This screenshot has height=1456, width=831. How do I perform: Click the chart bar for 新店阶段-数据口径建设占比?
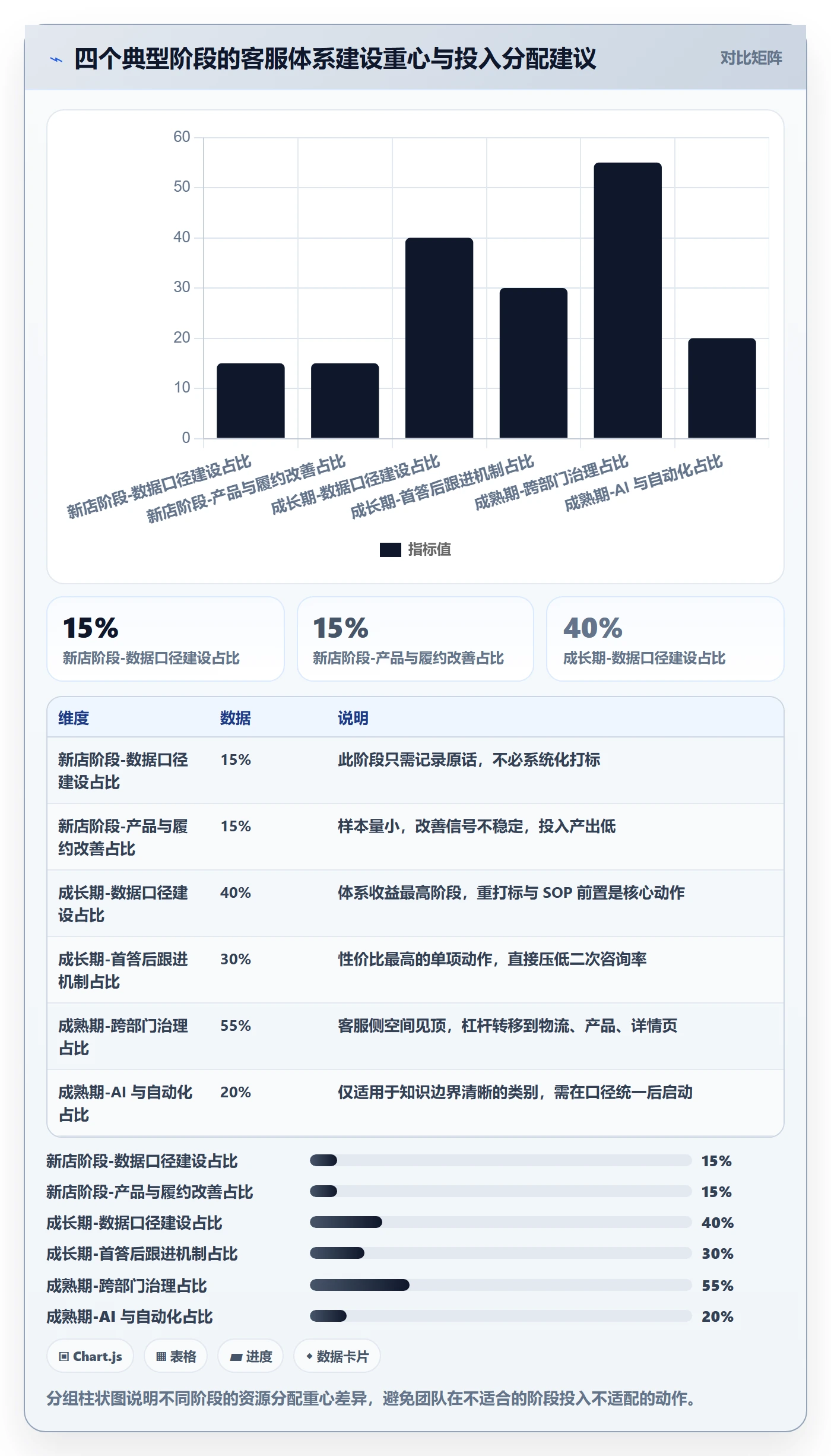(250, 401)
